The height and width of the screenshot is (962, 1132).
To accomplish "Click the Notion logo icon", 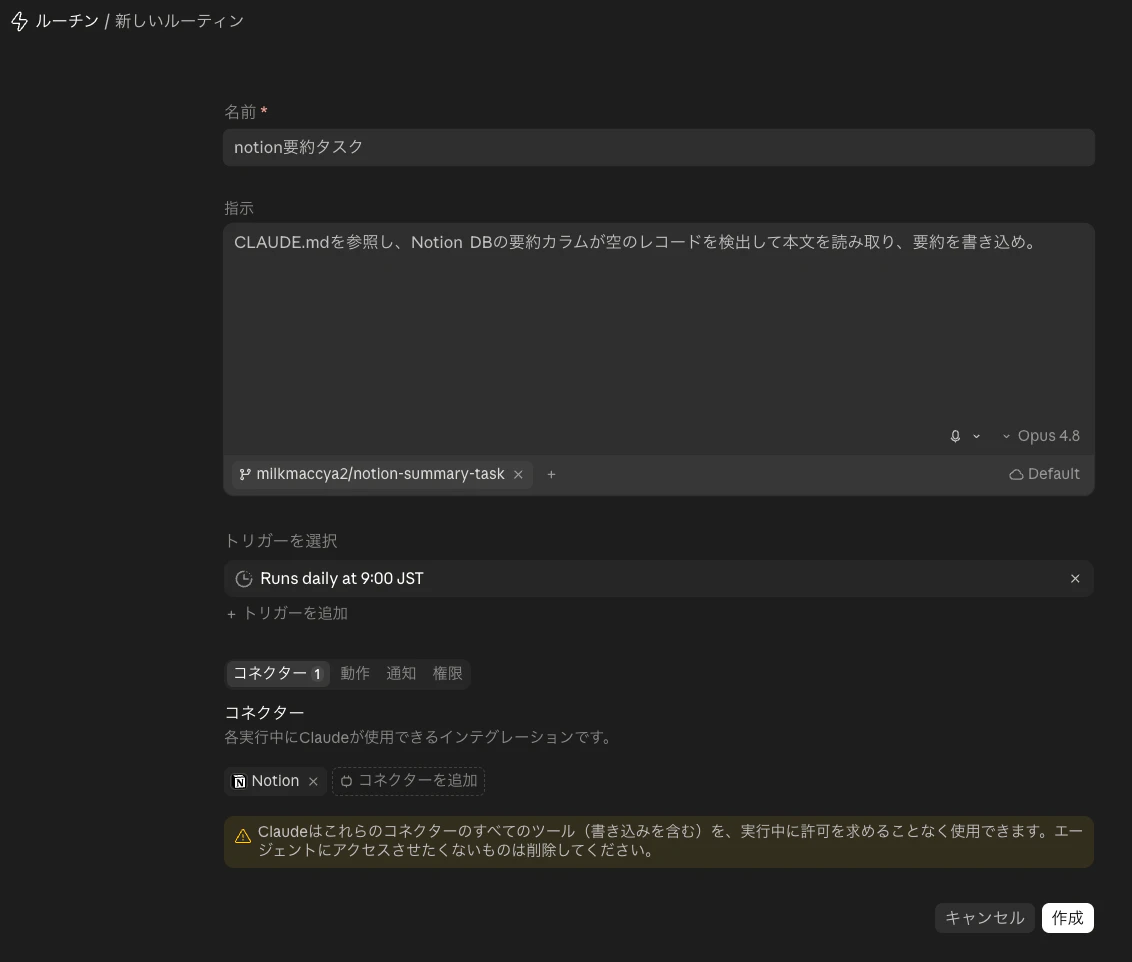I will tap(240, 781).
